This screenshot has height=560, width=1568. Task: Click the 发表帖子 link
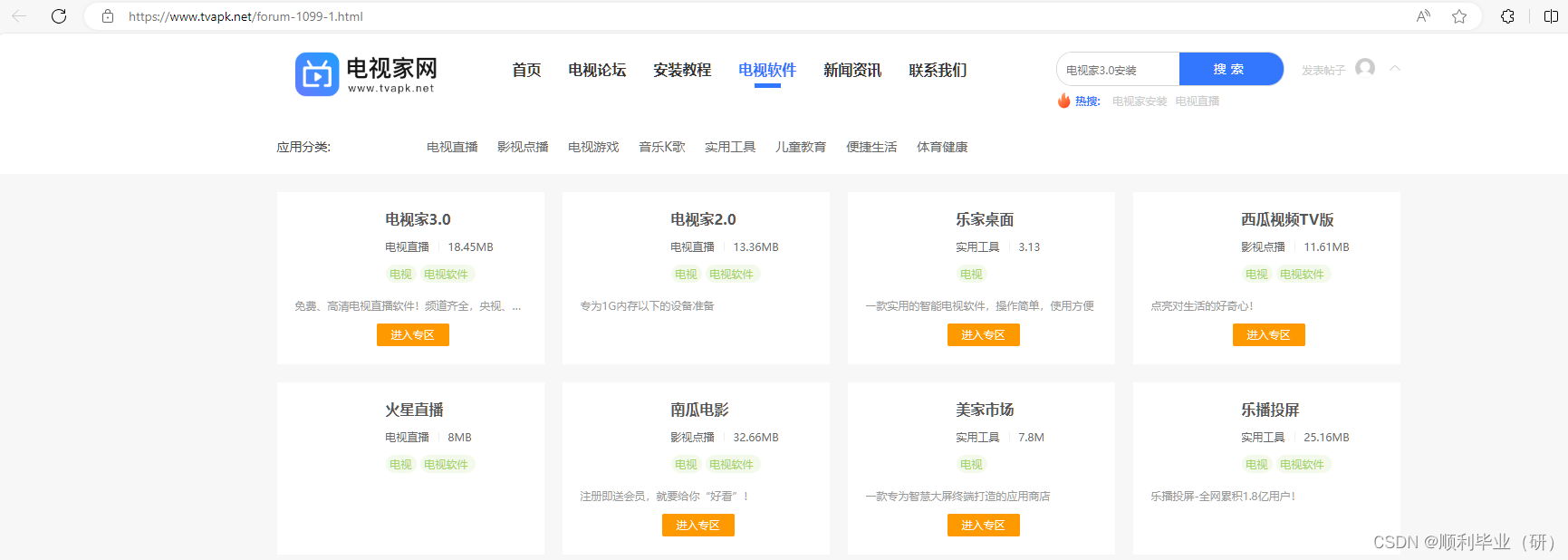click(x=1323, y=70)
